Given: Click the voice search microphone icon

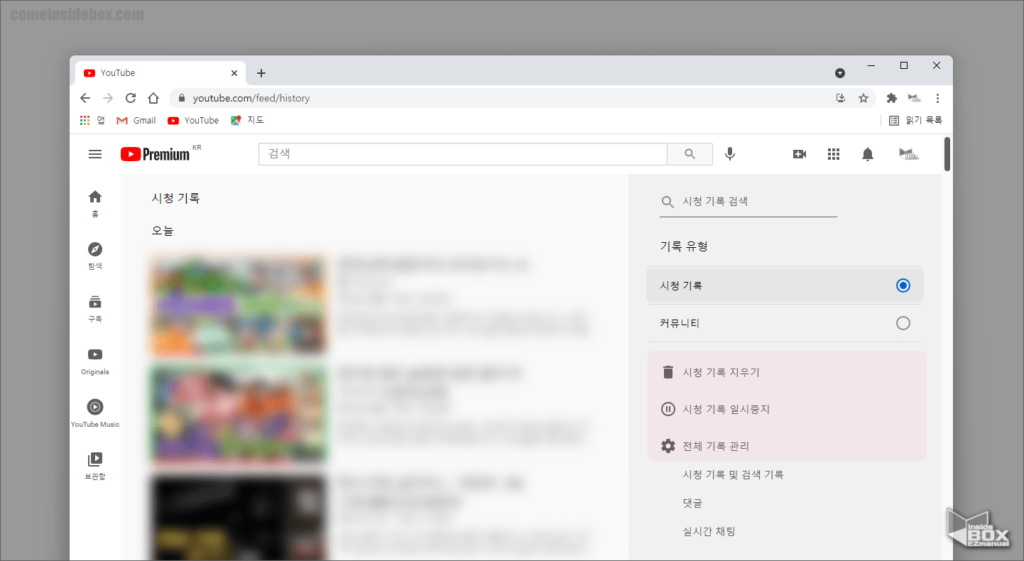Looking at the screenshot, I should pyautogui.click(x=730, y=154).
